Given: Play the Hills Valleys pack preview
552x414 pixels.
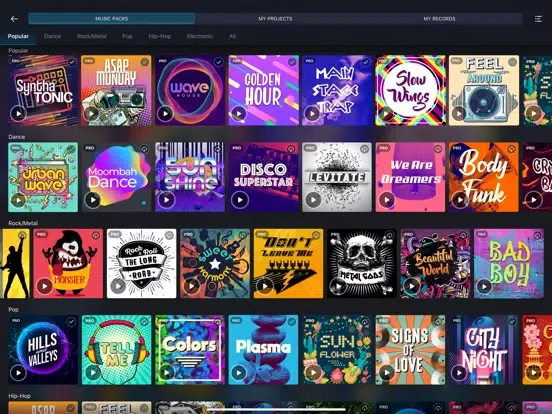Looking at the screenshot, I should (x=18, y=372).
